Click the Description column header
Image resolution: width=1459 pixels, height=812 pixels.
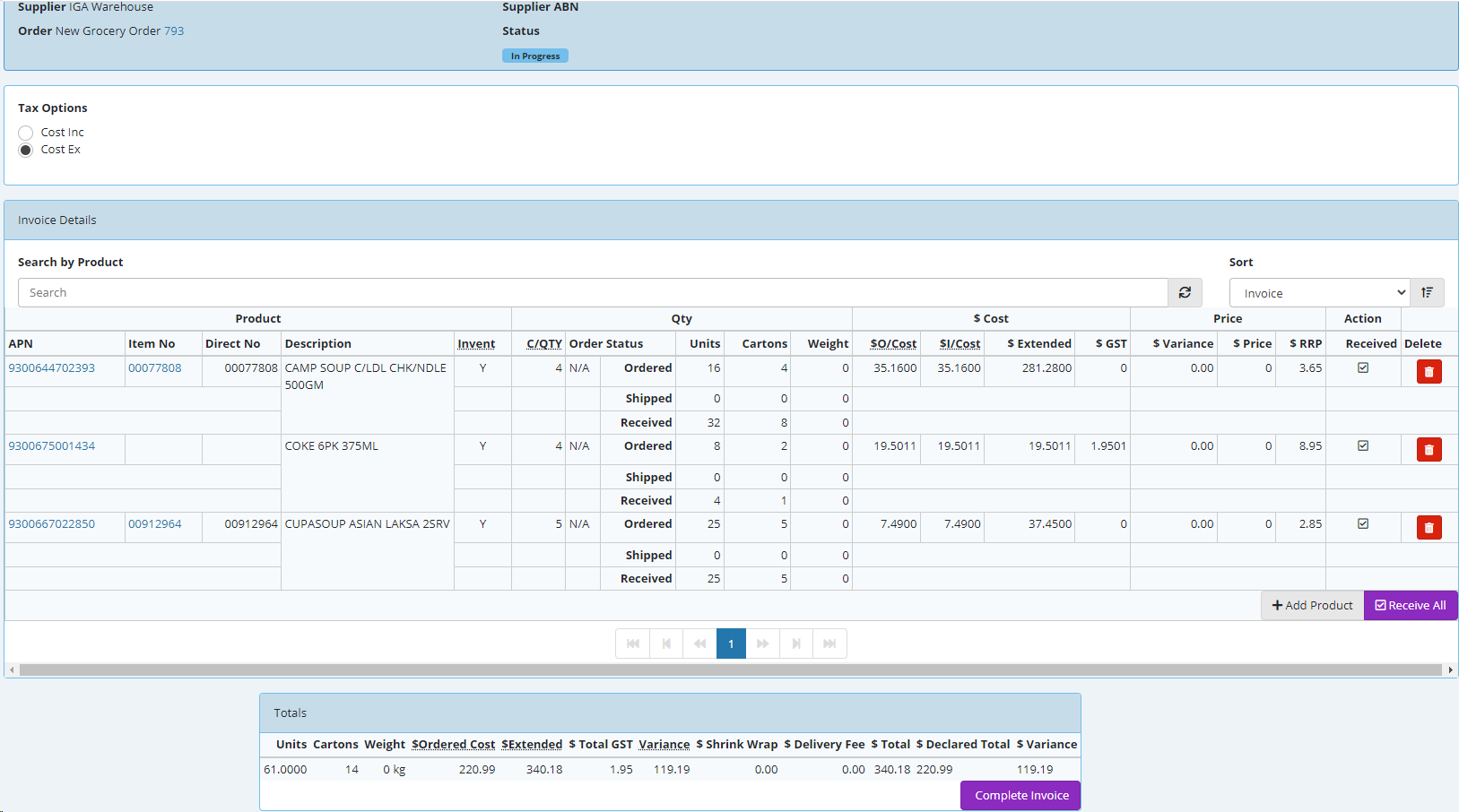(x=317, y=343)
